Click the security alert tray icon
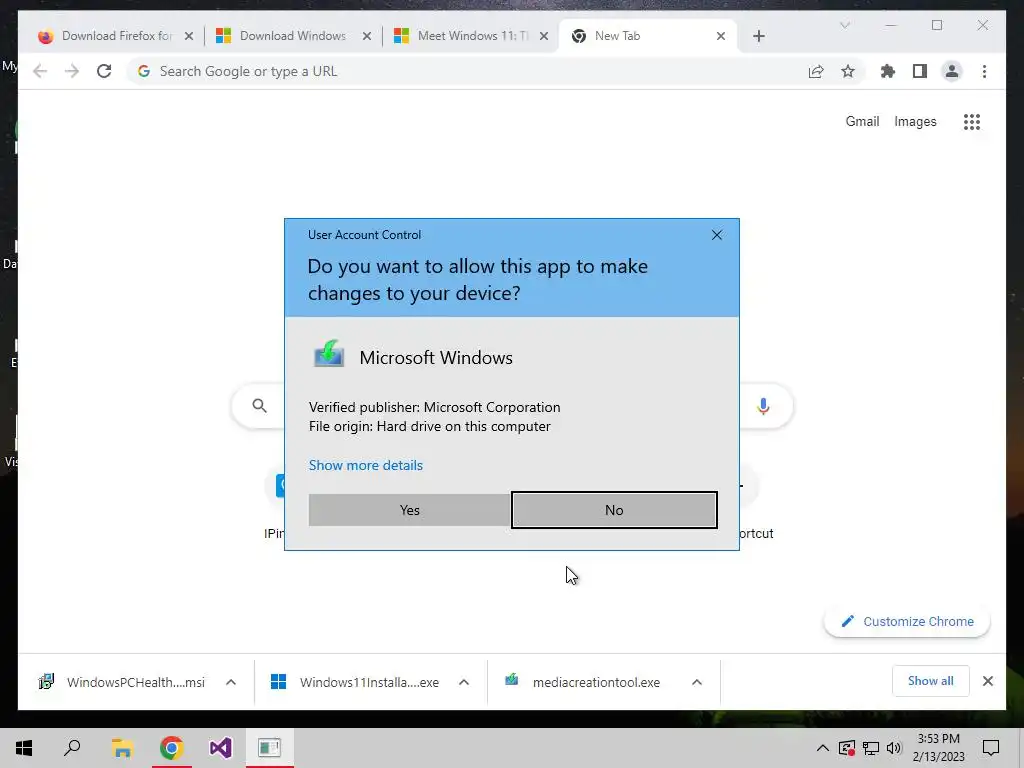This screenshot has width=1024, height=768. click(847, 748)
